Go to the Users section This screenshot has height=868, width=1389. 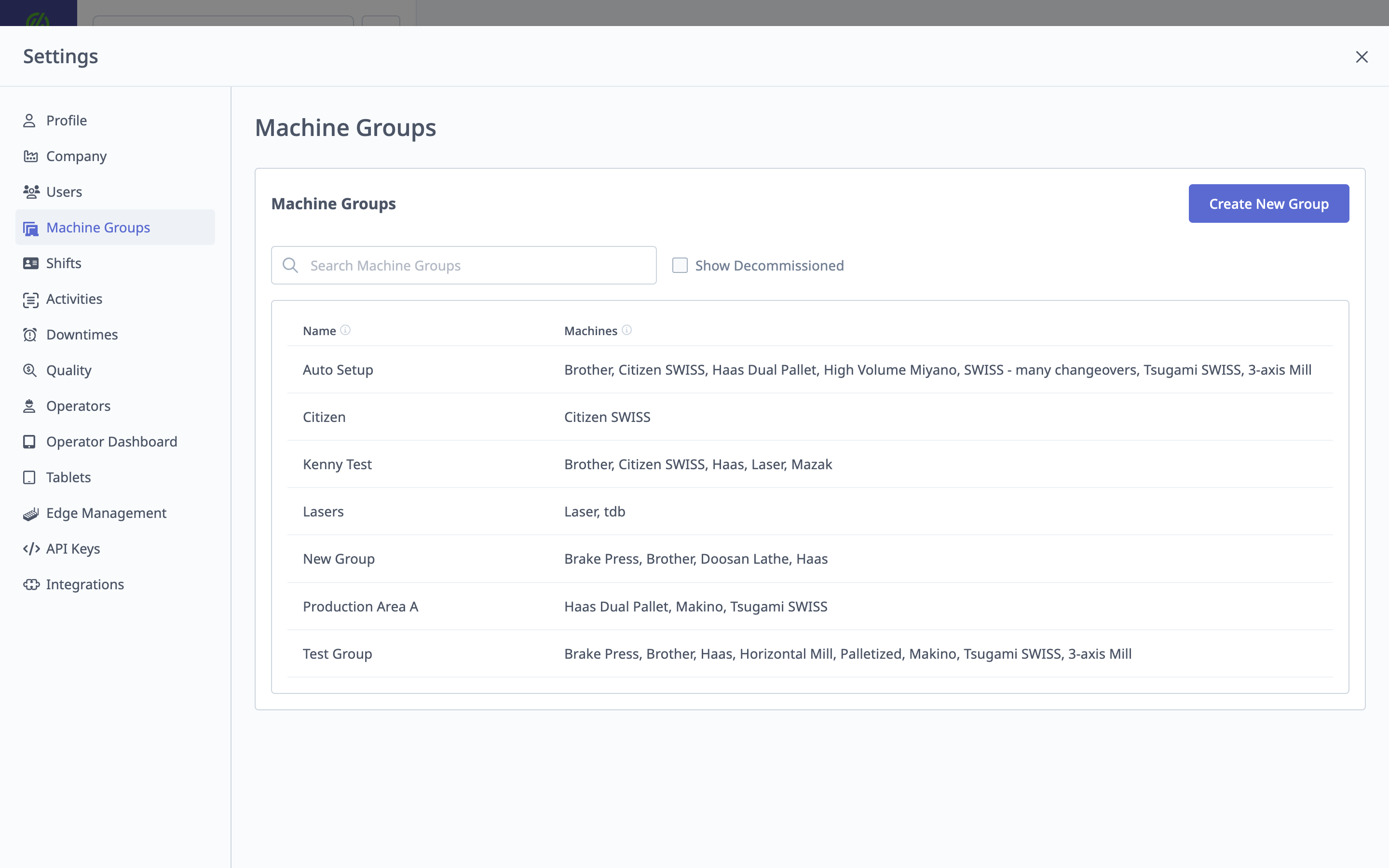tap(115, 192)
